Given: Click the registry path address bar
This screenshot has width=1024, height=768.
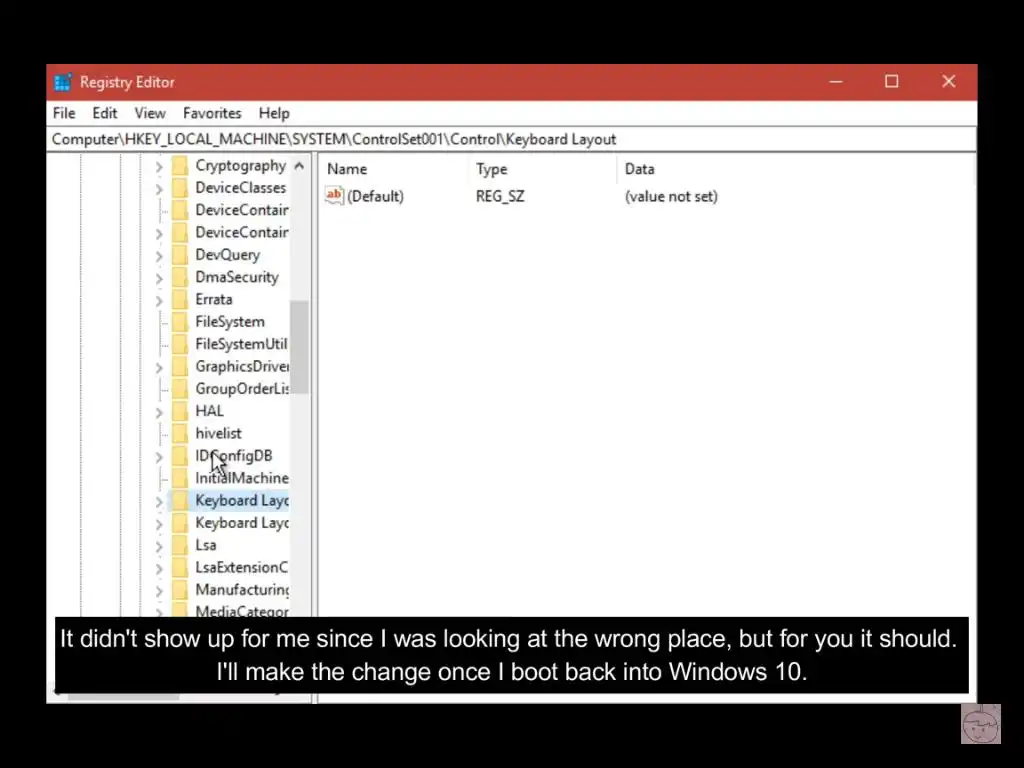Looking at the screenshot, I should click(x=512, y=139).
